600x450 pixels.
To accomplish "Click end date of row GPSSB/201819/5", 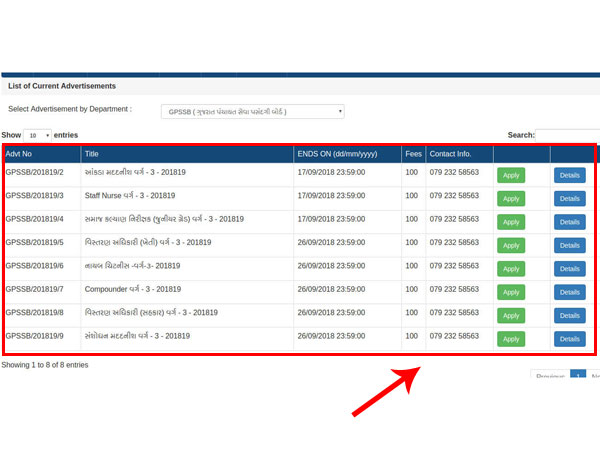I will click(331, 242).
